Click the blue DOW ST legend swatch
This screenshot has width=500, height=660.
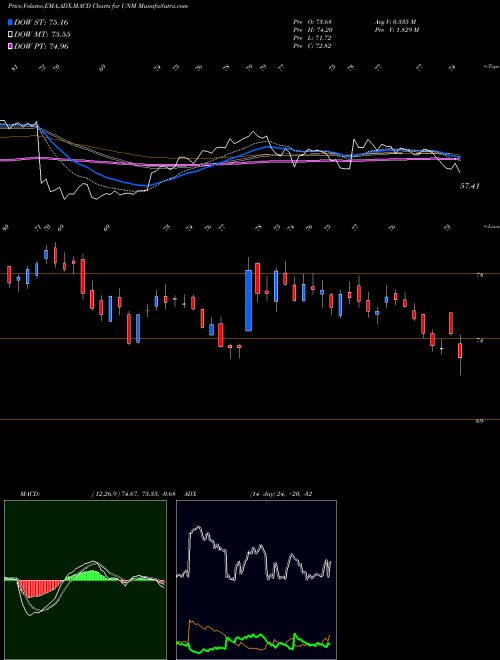(x=10, y=22)
